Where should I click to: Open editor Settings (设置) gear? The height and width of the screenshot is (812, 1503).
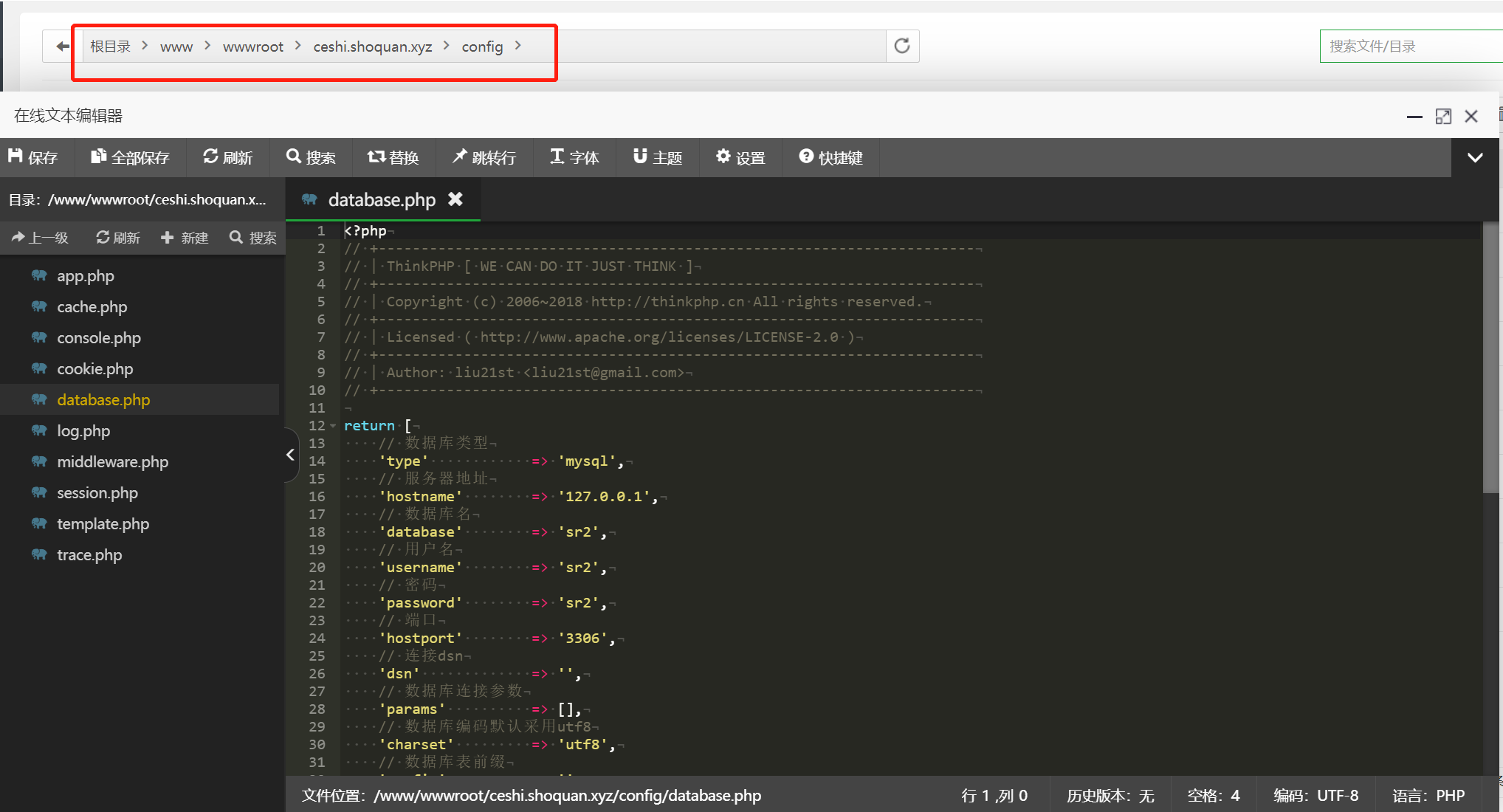click(740, 157)
